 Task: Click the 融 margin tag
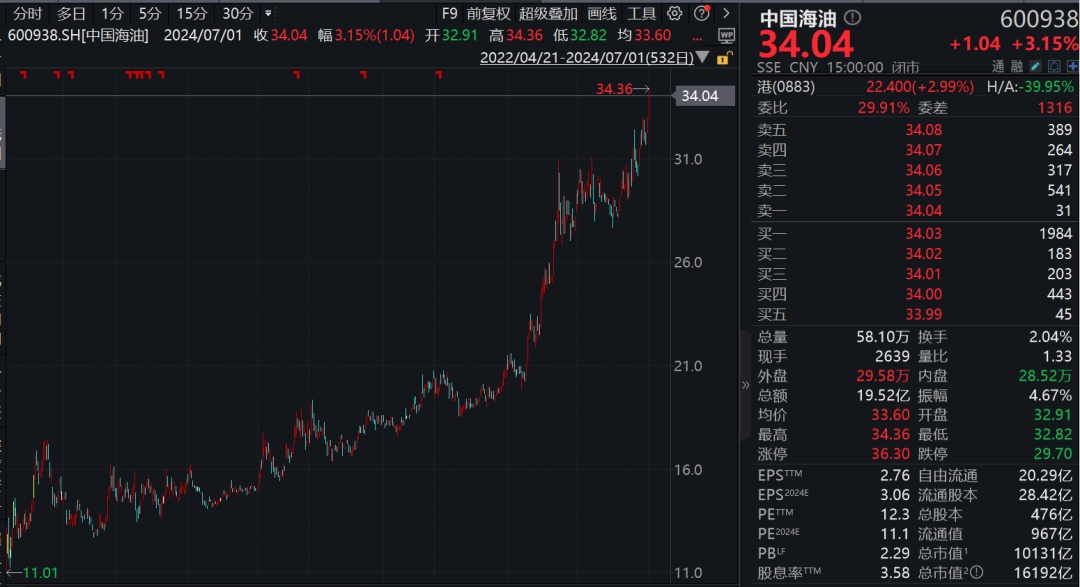pyautogui.click(x=1017, y=66)
